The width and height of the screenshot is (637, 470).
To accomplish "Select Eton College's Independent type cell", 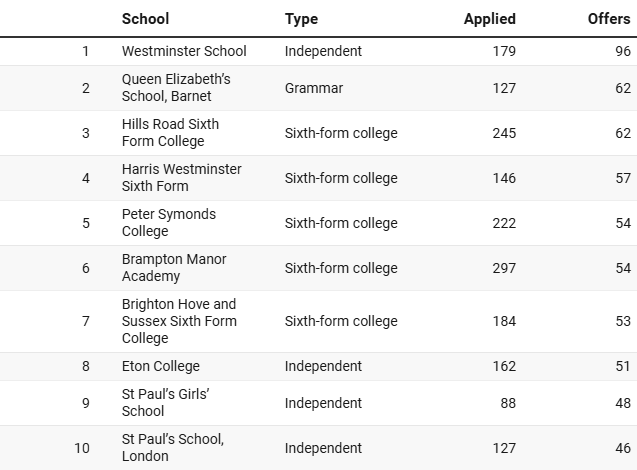I will [x=323, y=366].
